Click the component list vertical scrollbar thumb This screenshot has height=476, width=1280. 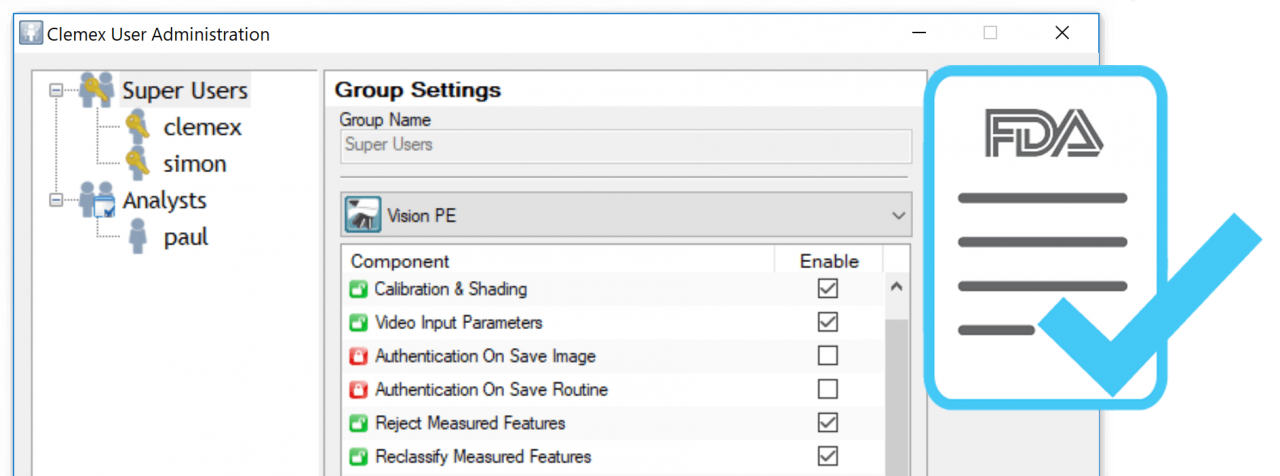pos(897,397)
